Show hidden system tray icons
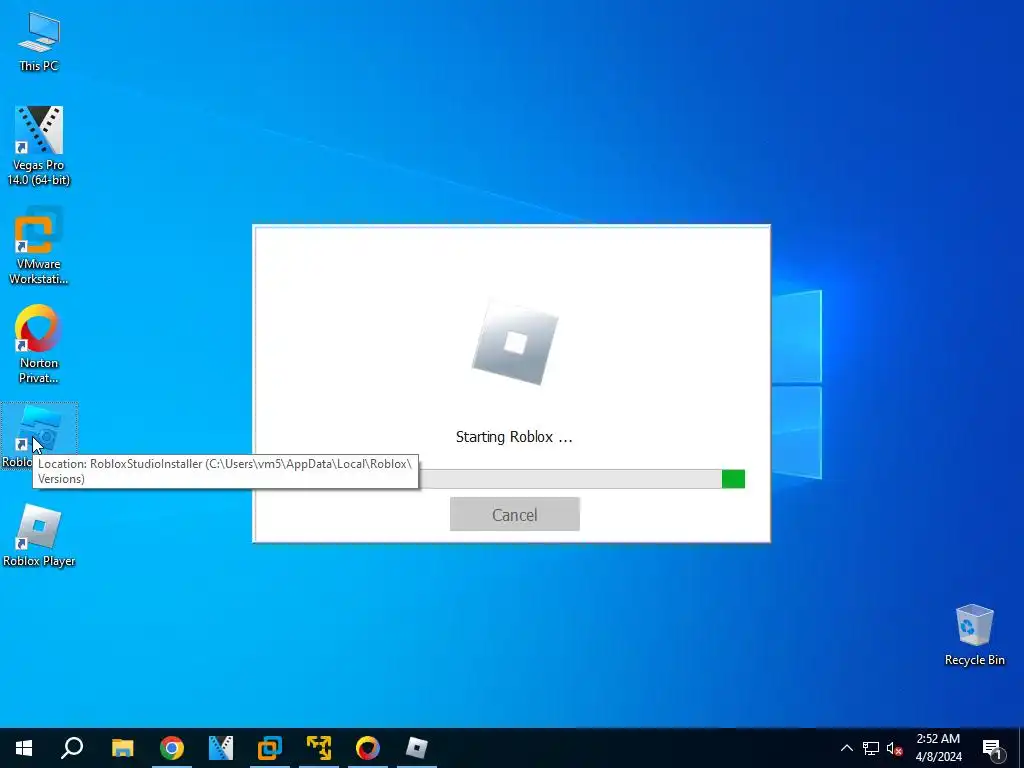Image resolution: width=1024 pixels, height=768 pixels. tap(846, 748)
